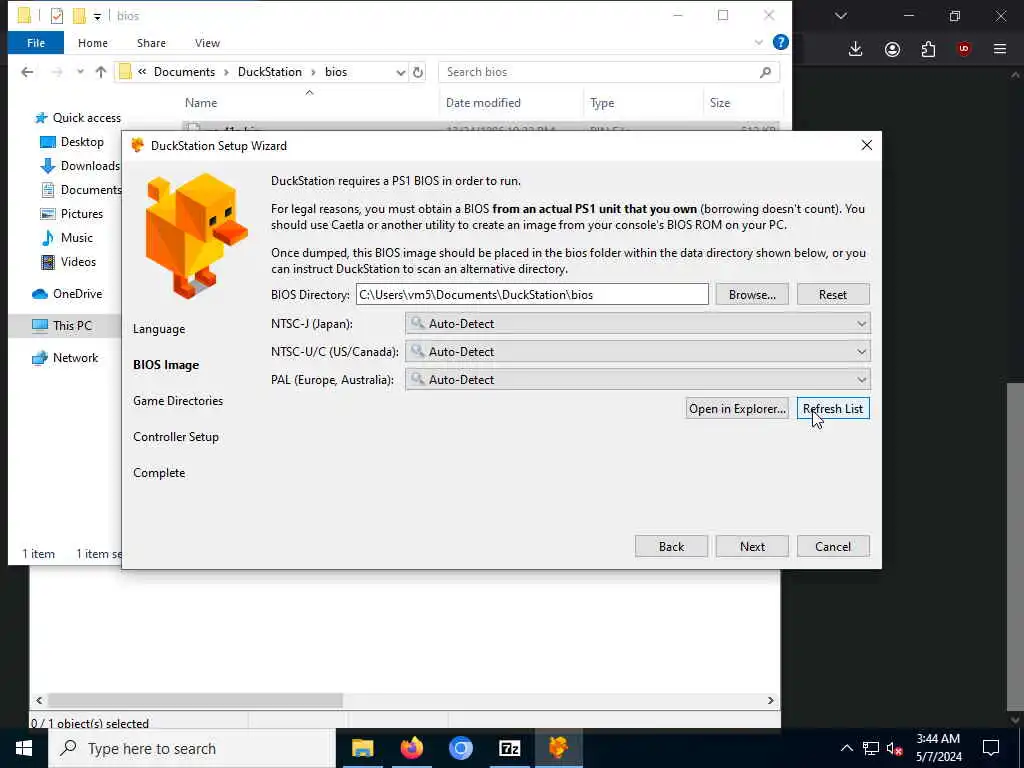Open the PAL (Europe, Australia) BIOS dropdown
Screen dimensions: 1024x768
pyautogui.click(x=637, y=380)
